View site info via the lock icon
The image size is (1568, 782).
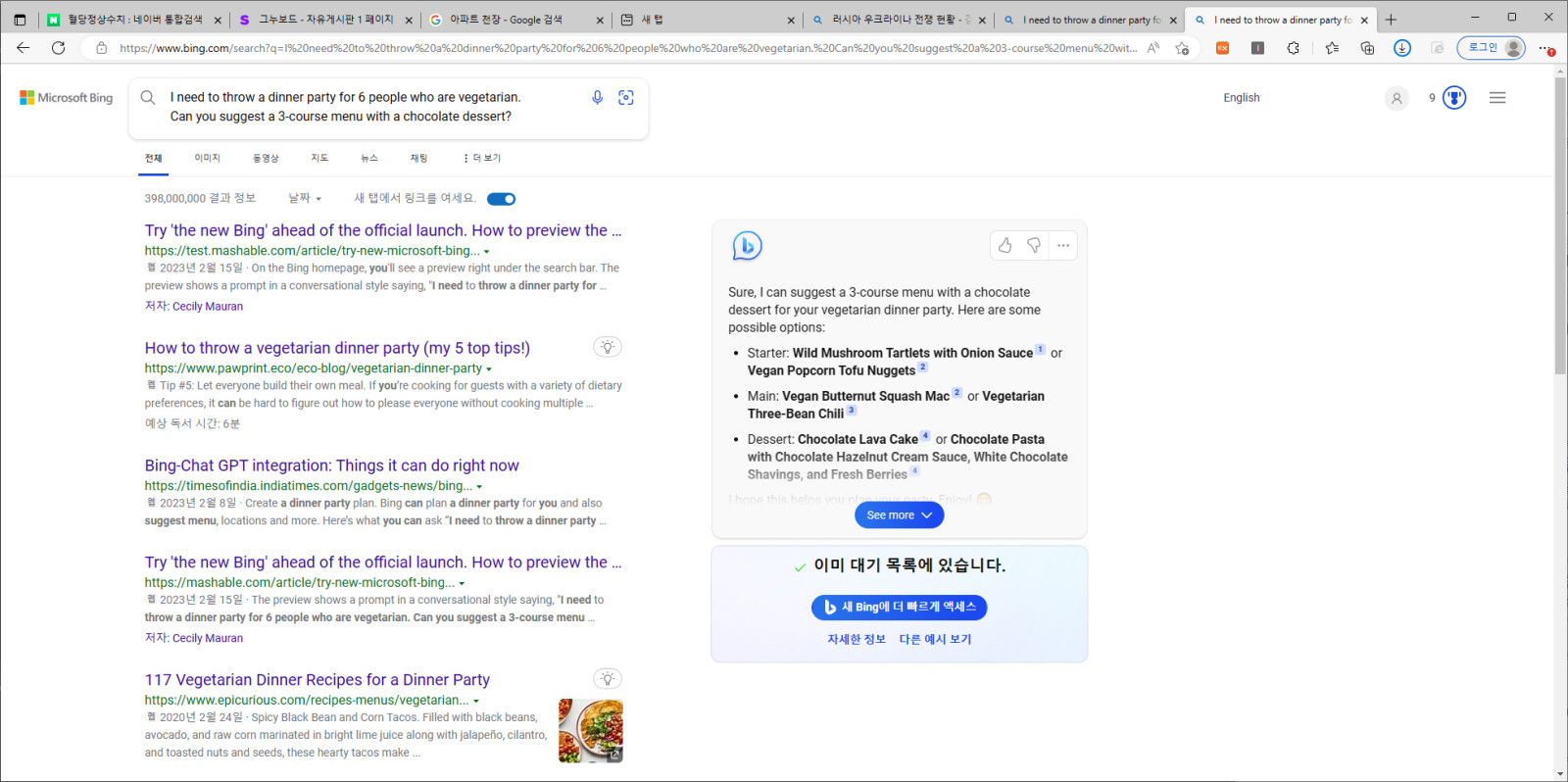point(101,47)
